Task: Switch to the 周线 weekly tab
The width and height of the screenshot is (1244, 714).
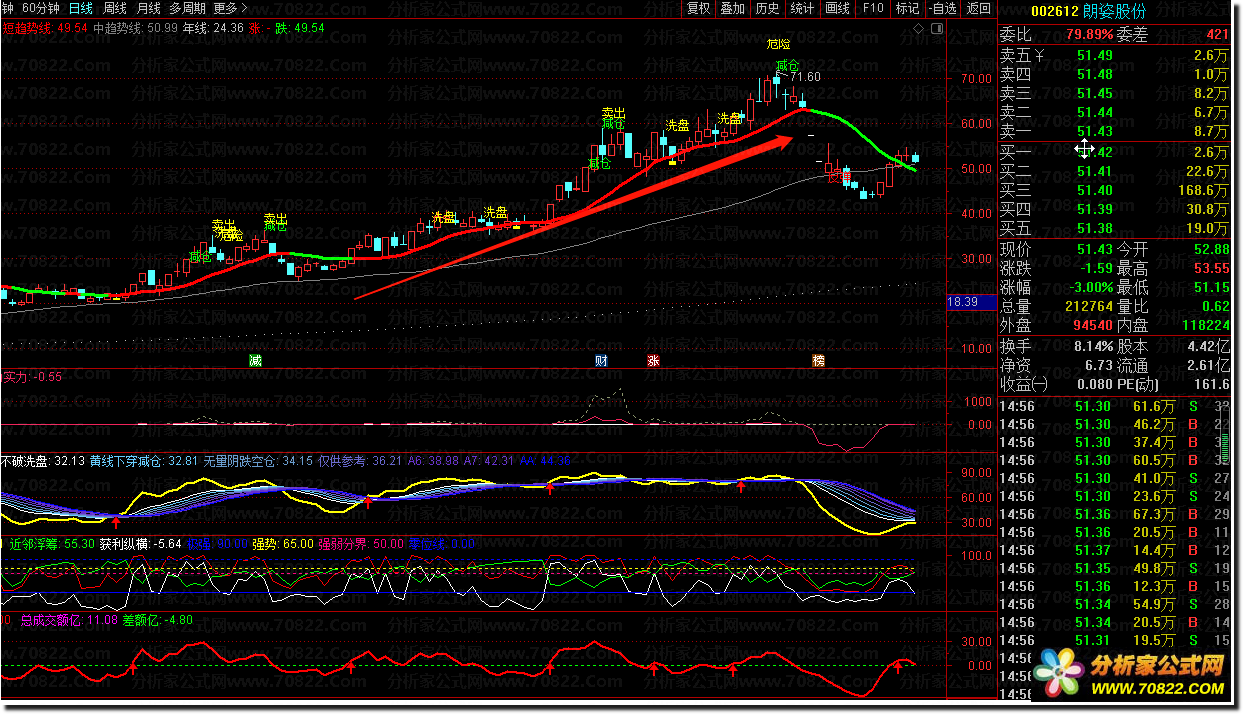Action: click(x=115, y=8)
